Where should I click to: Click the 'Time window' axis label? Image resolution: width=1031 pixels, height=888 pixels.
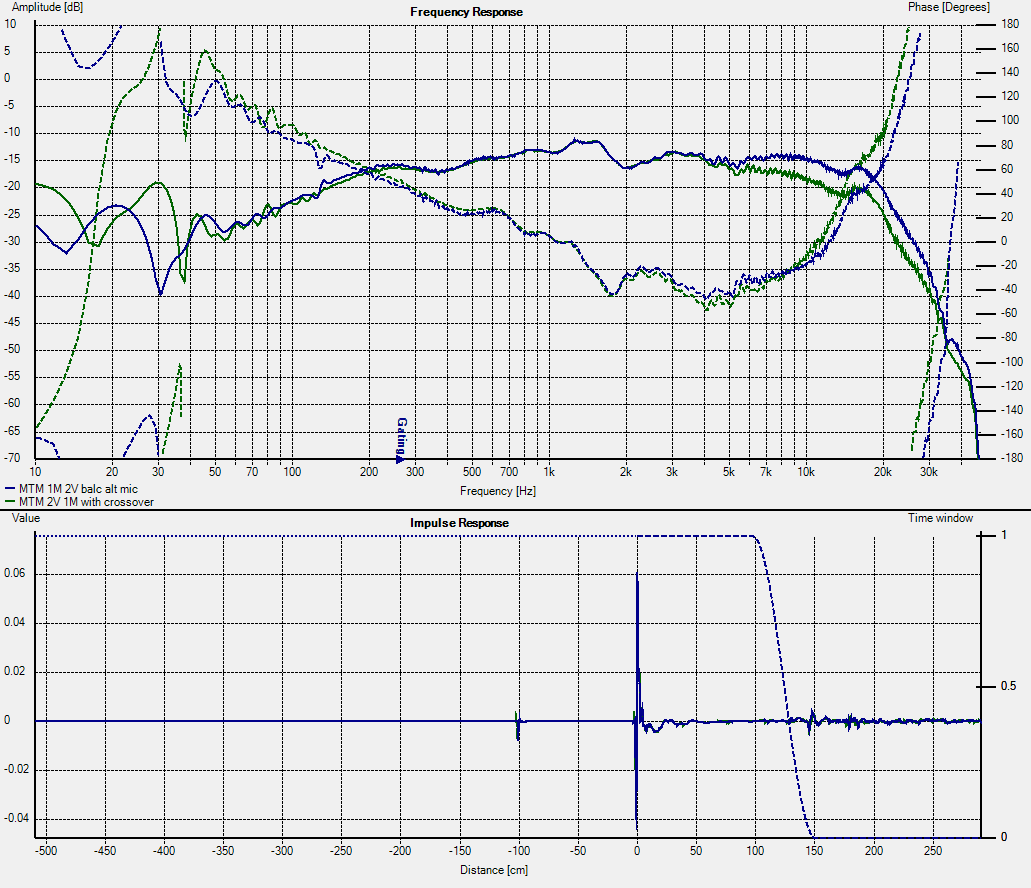click(940, 518)
